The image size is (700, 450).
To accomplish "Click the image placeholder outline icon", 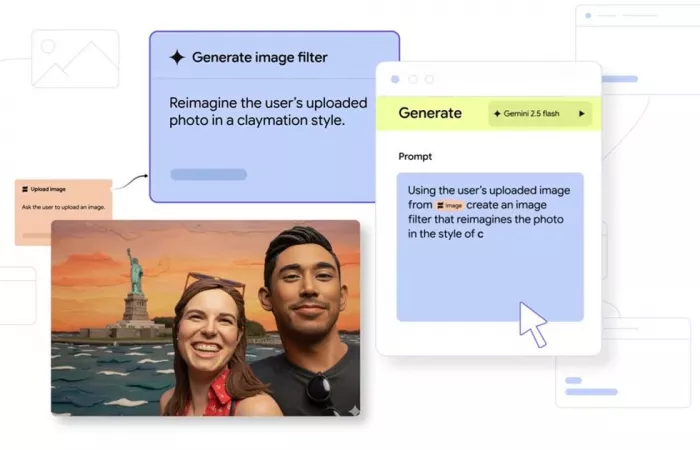I will coord(75,58).
